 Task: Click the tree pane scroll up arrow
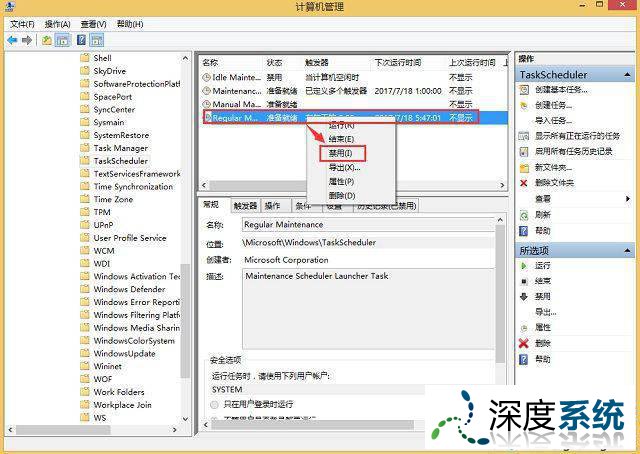[x=185, y=58]
